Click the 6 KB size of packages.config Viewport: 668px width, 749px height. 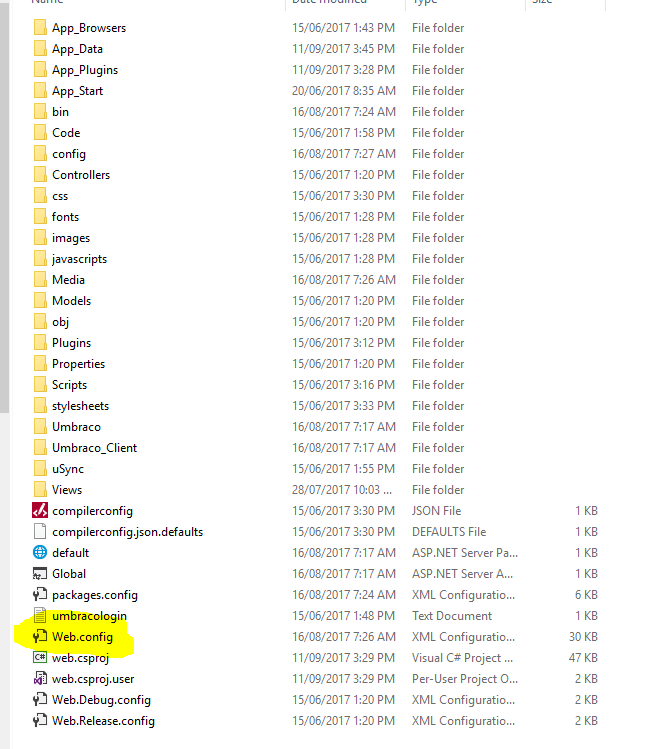[586, 595]
